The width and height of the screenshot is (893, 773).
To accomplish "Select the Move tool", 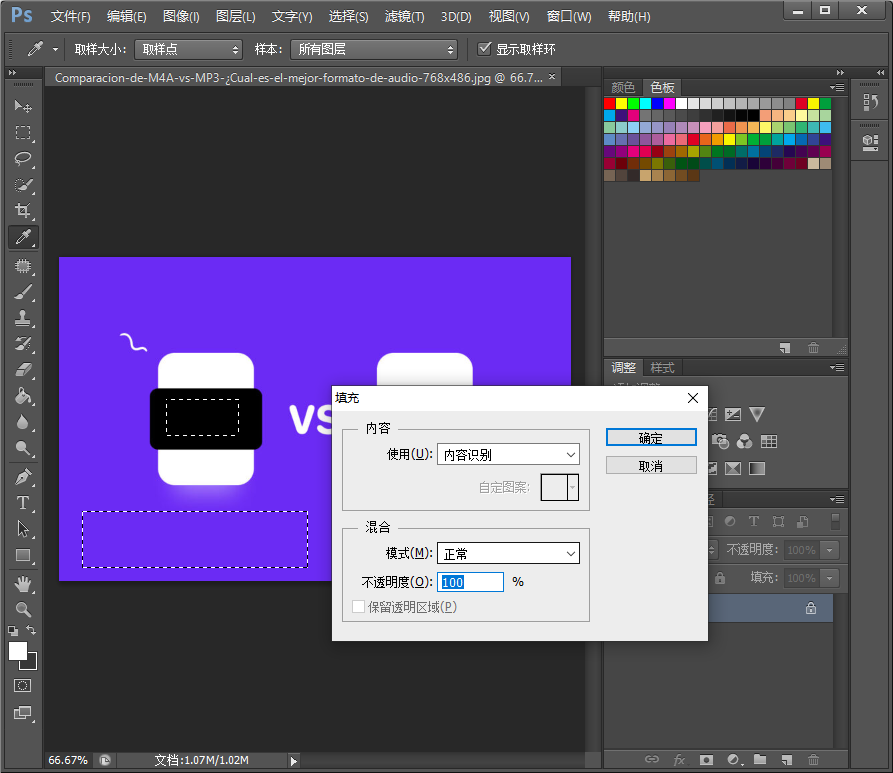I will click(x=23, y=106).
